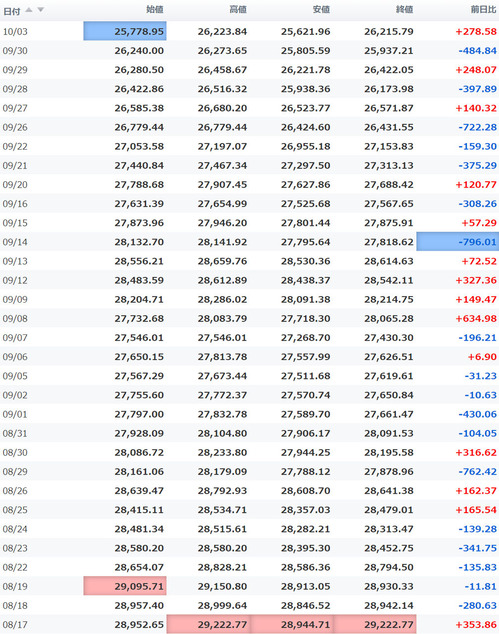Click the -484.84 change value
This screenshot has height=634, width=499.
[x=477, y=51]
